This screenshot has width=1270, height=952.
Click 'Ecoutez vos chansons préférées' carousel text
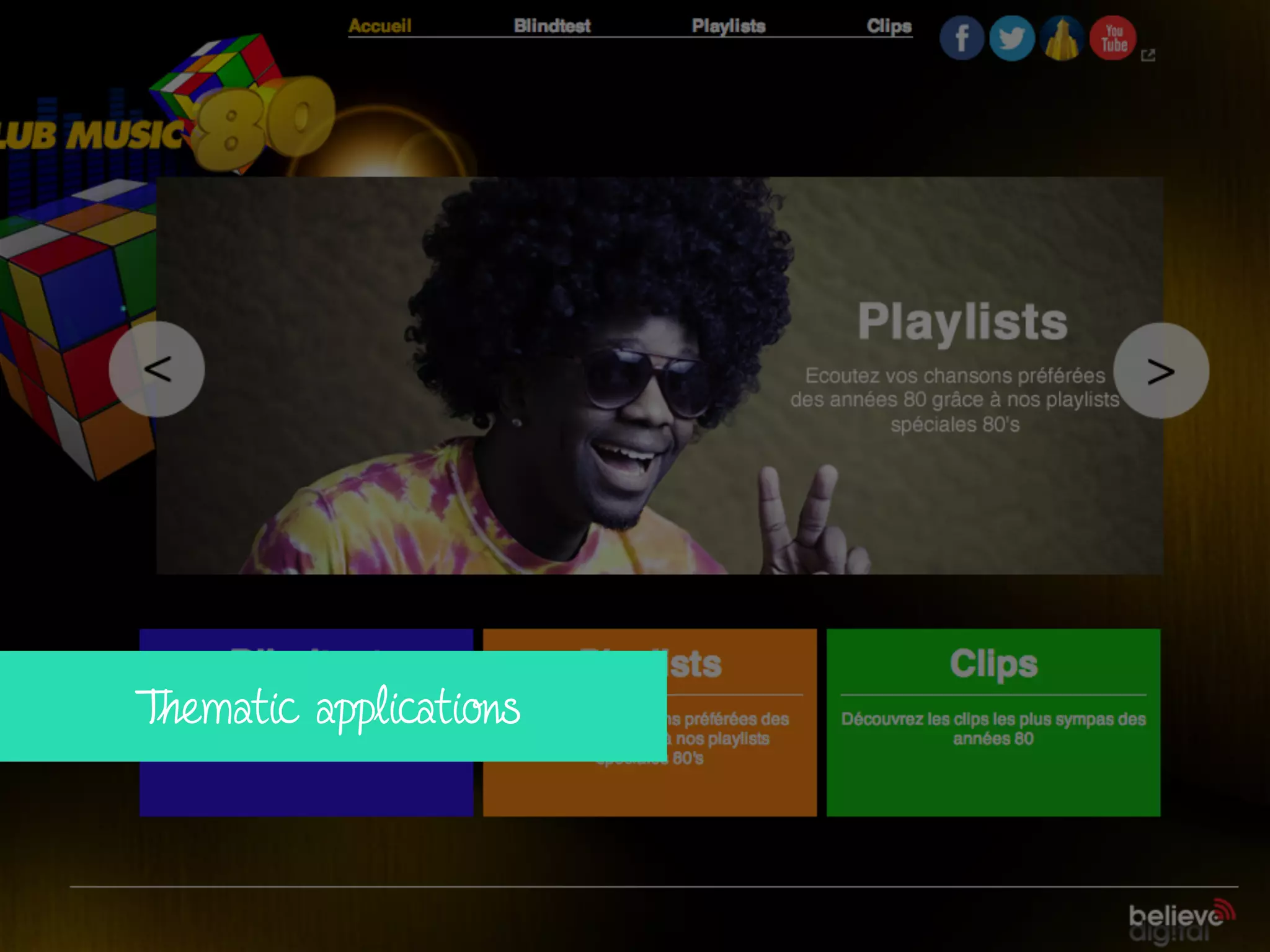(955, 400)
